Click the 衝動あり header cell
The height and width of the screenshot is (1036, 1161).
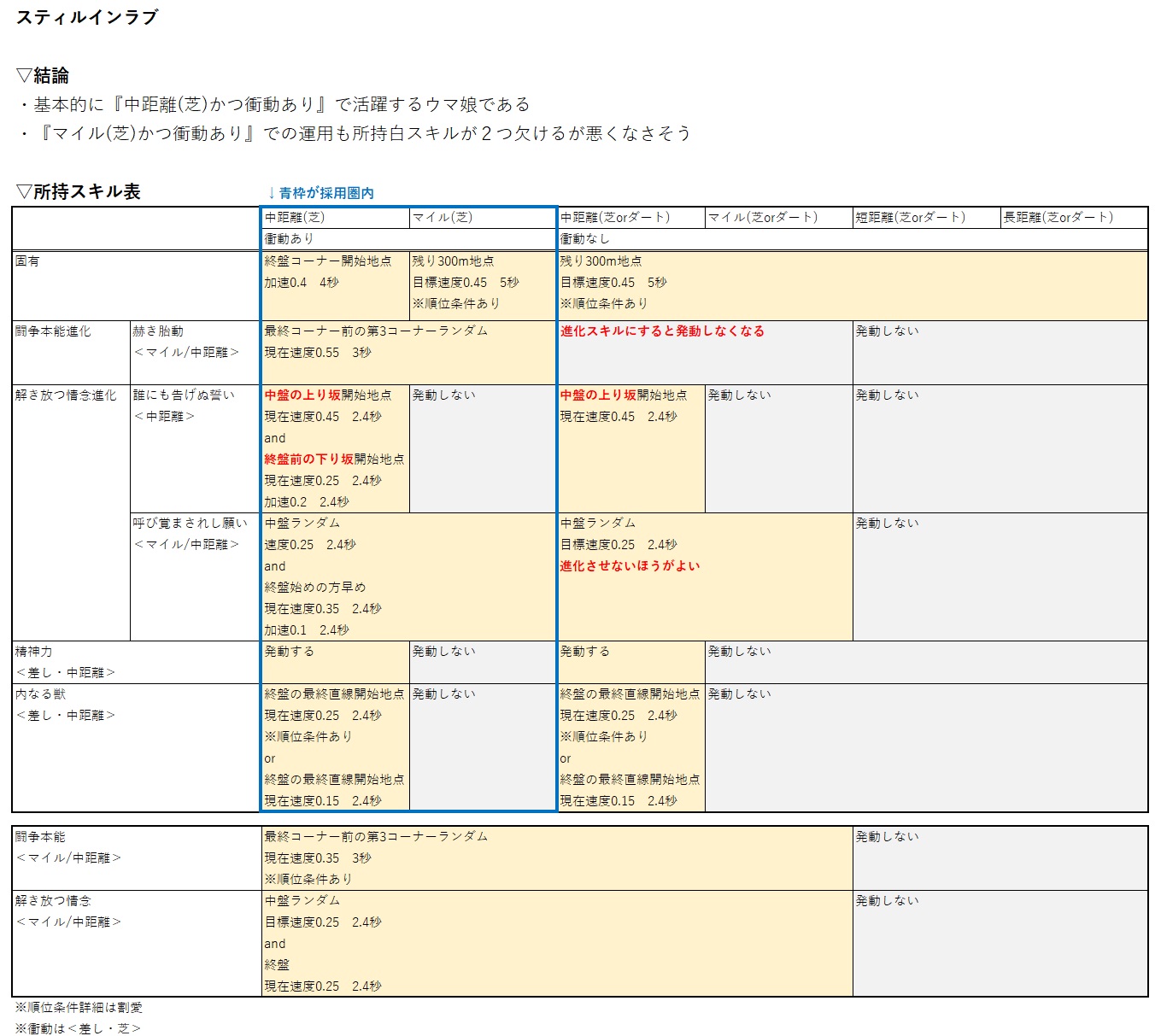(290, 238)
